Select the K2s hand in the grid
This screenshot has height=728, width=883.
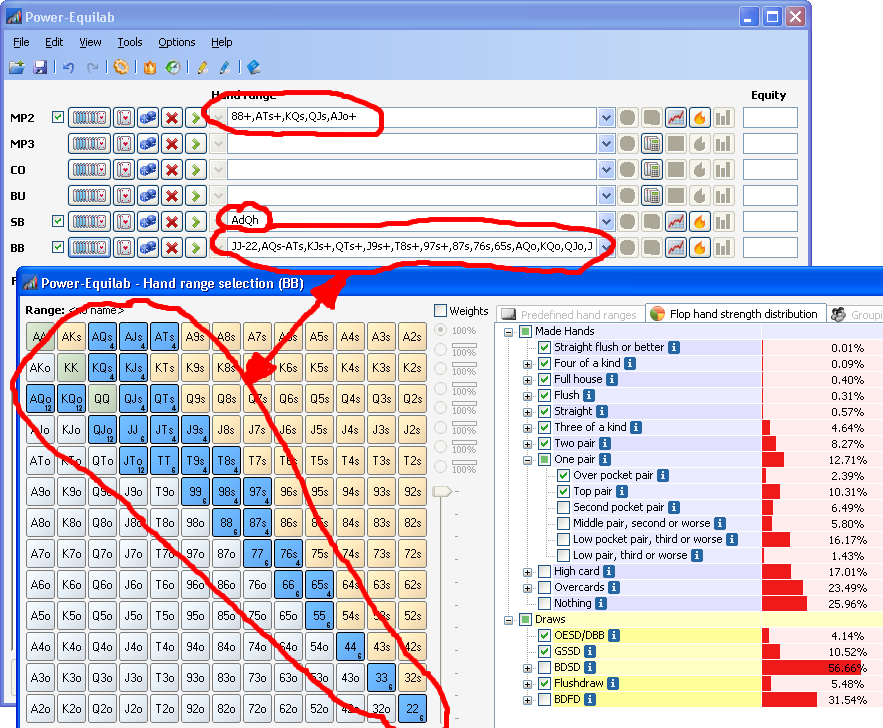[x=412, y=368]
